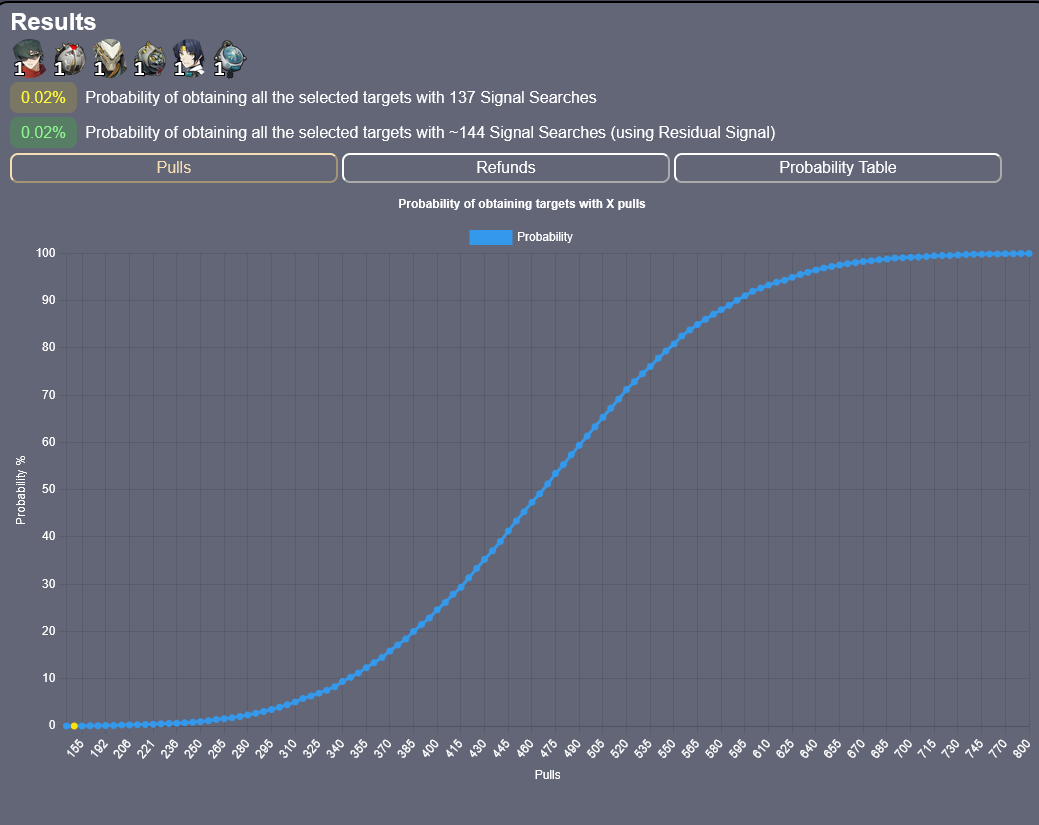Click the y-axis label '100'
The image size is (1039, 825).
pyautogui.click(x=46, y=253)
